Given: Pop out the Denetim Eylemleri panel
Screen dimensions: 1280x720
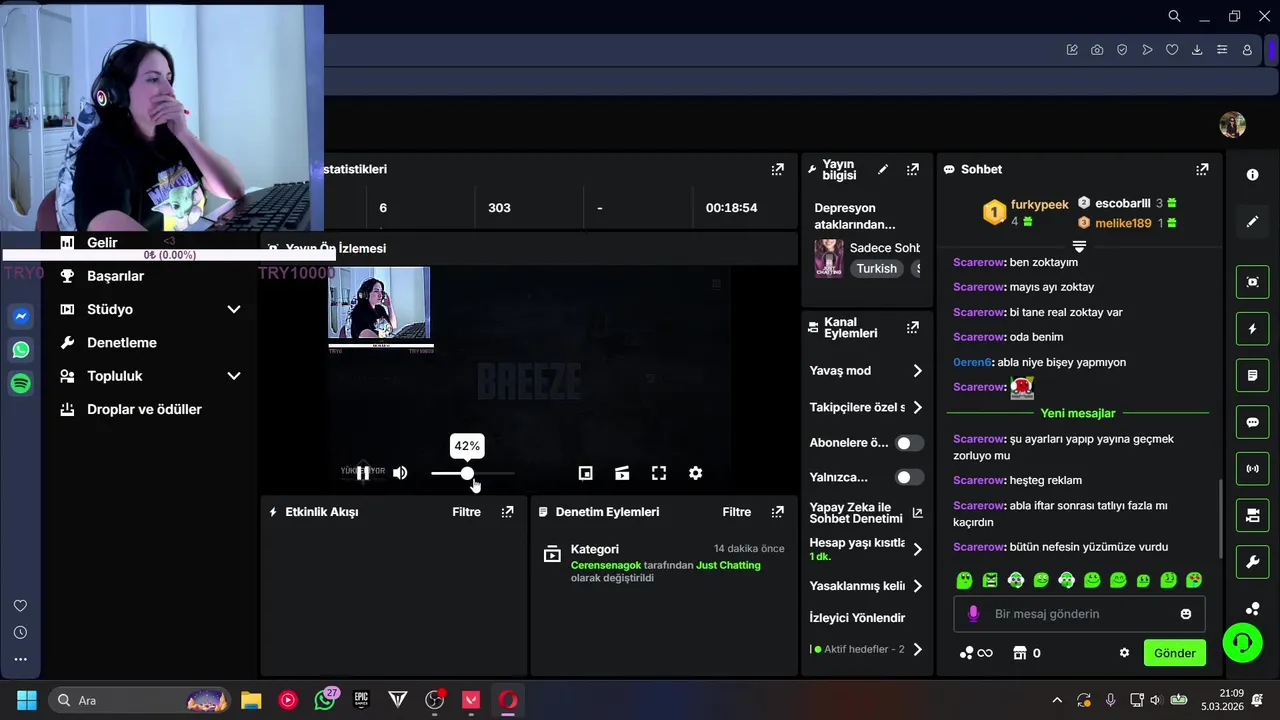Looking at the screenshot, I should (777, 512).
